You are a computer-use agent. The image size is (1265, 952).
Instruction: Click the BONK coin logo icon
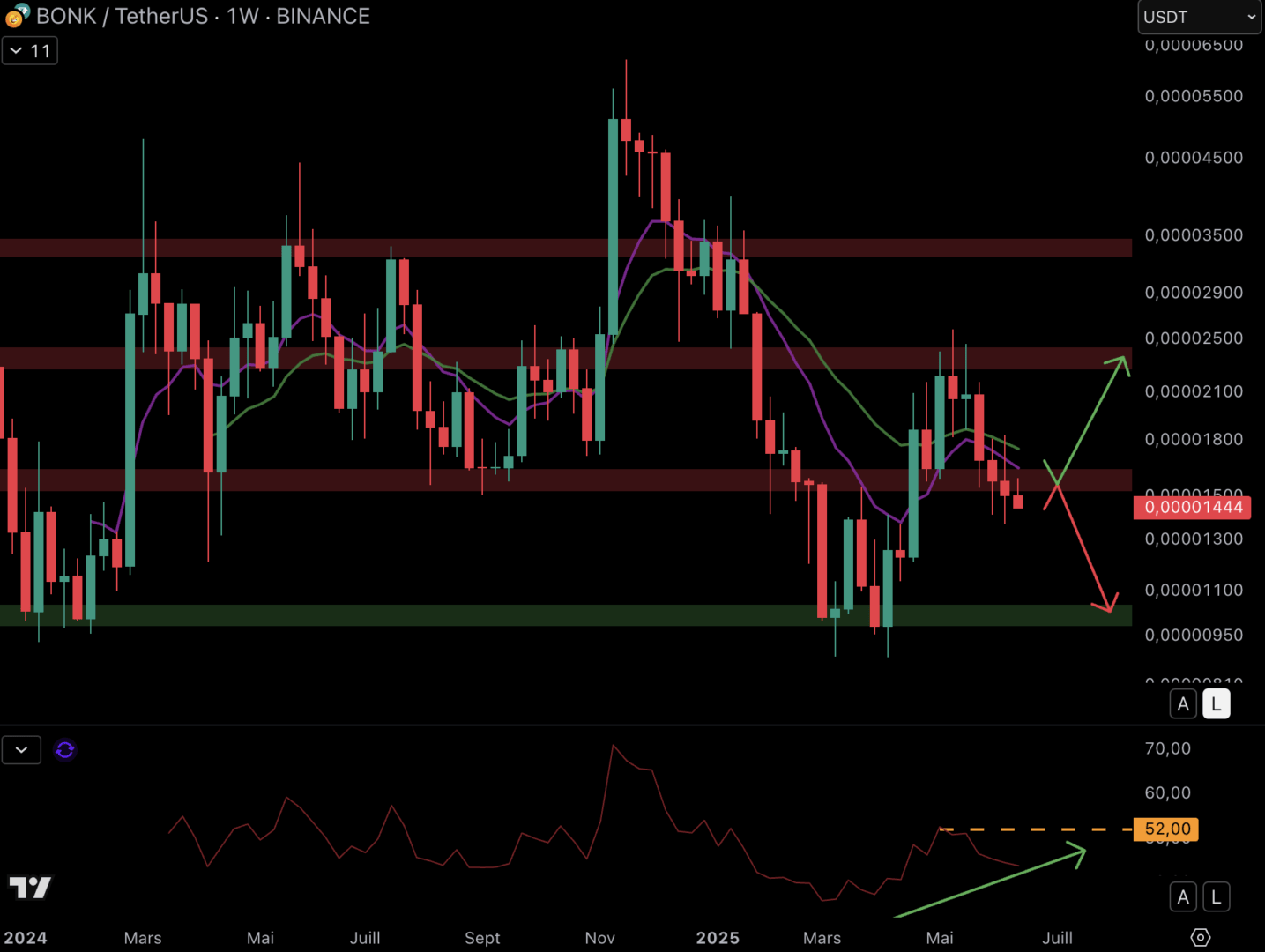point(17,16)
